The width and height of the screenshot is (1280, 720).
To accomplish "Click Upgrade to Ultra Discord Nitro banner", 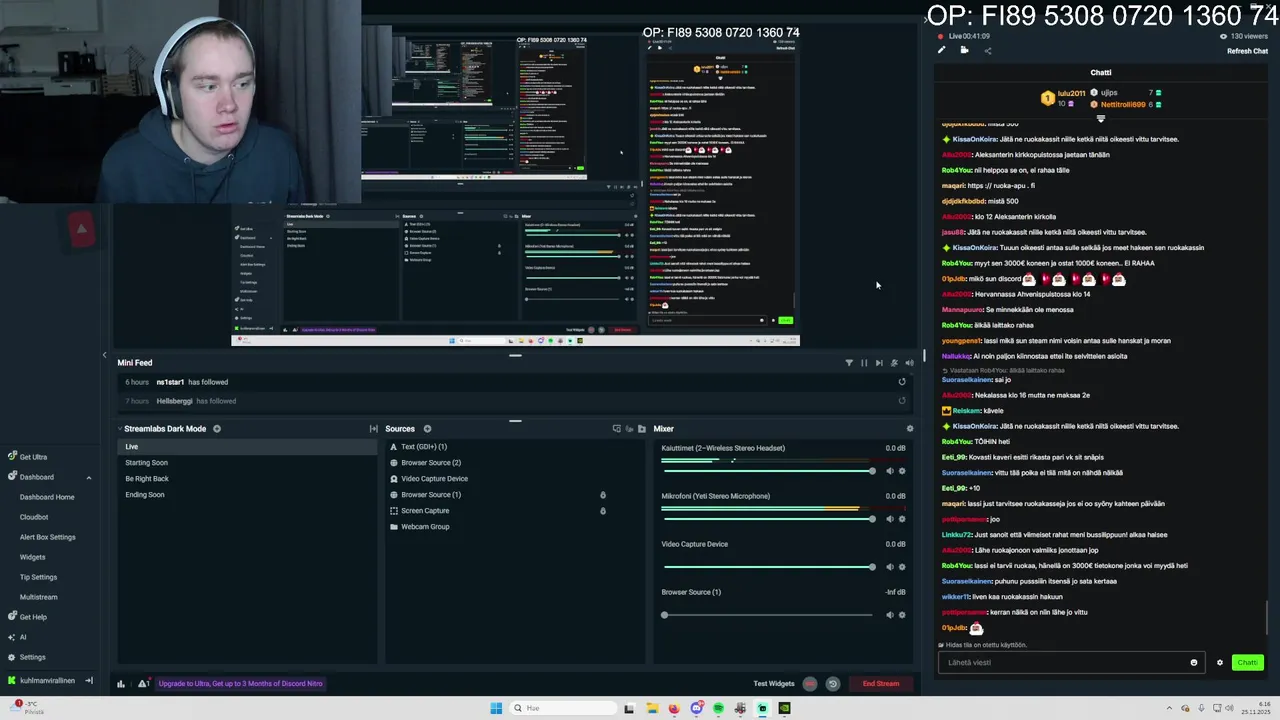I will tap(240, 684).
